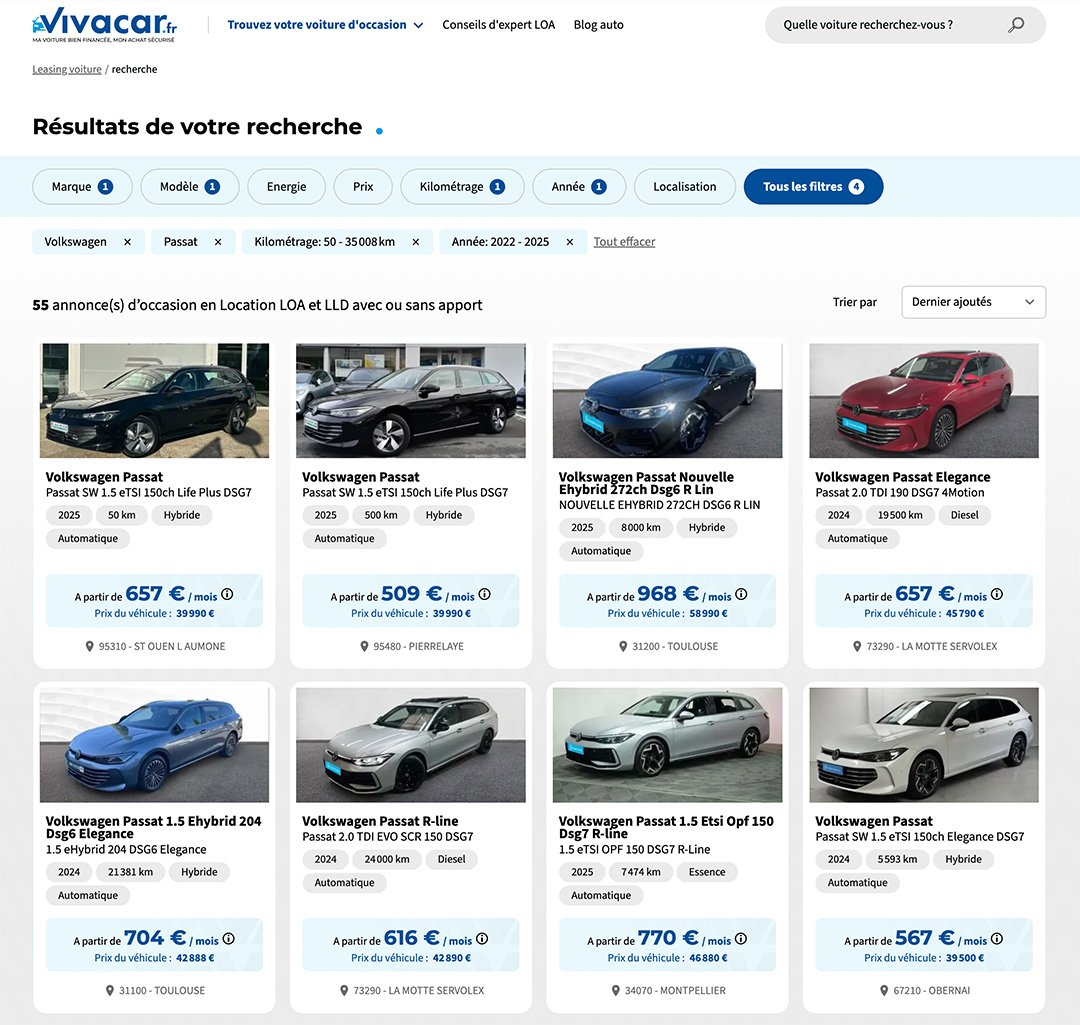The height and width of the screenshot is (1025, 1080).
Task: Open info icon beside 968 € price
Action: click(x=741, y=594)
